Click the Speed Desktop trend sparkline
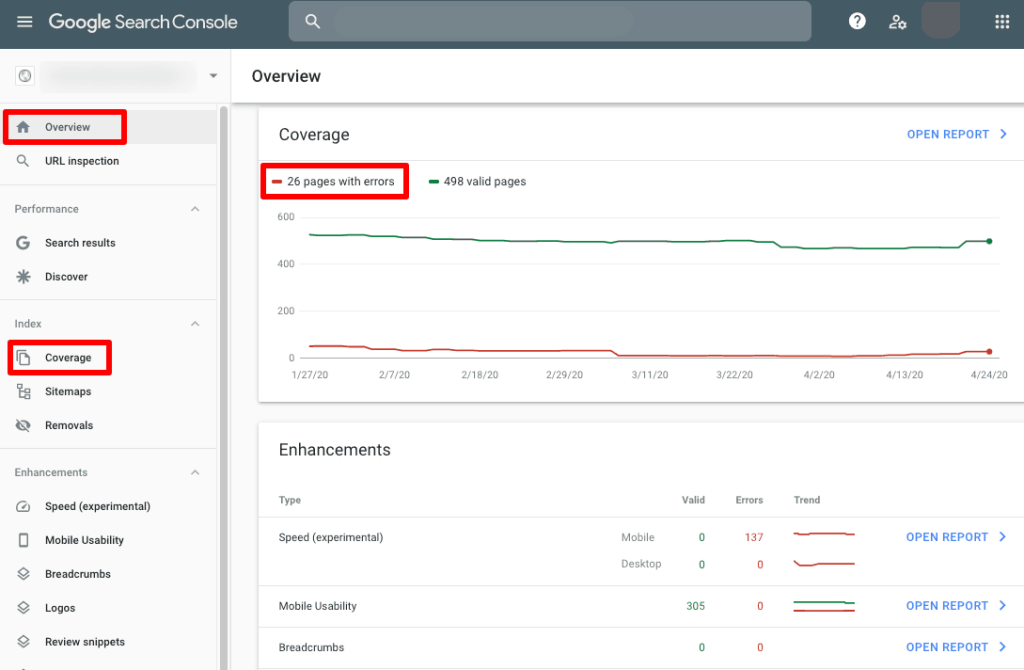The width and height of the screenshot is (1024, 670). [x=824, y=563]
